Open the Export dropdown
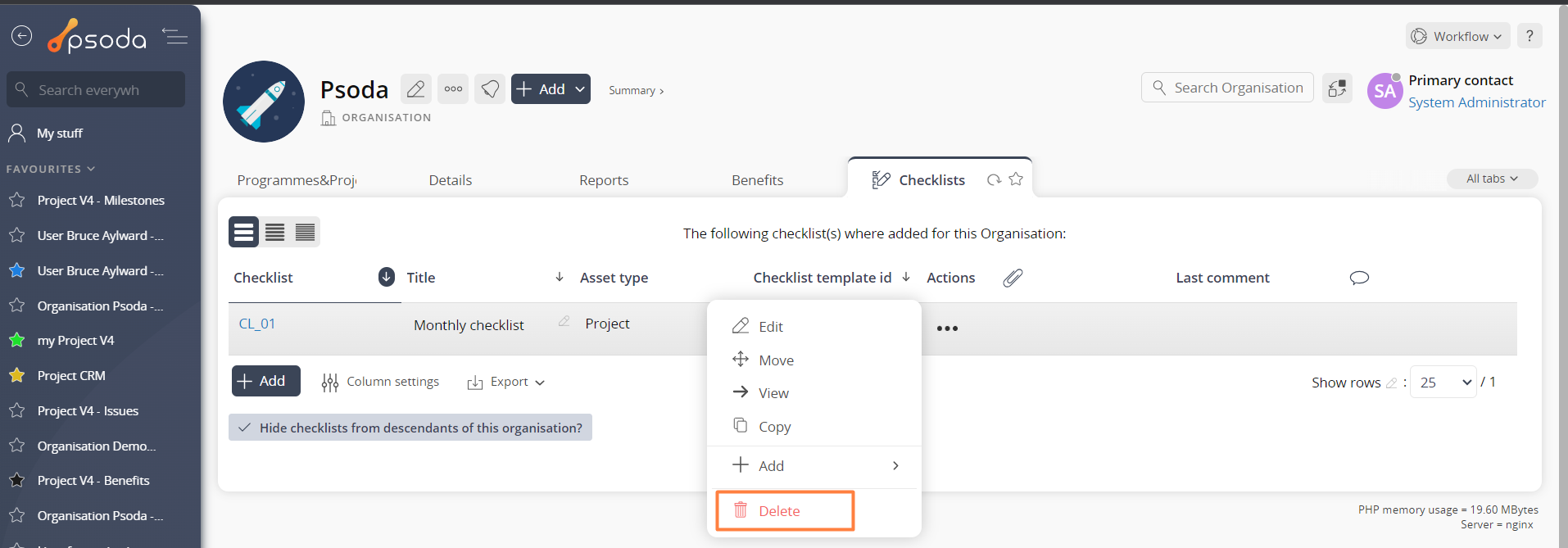Image resolution: width=1568 pixels, height=548 pixels. point(505,382)
